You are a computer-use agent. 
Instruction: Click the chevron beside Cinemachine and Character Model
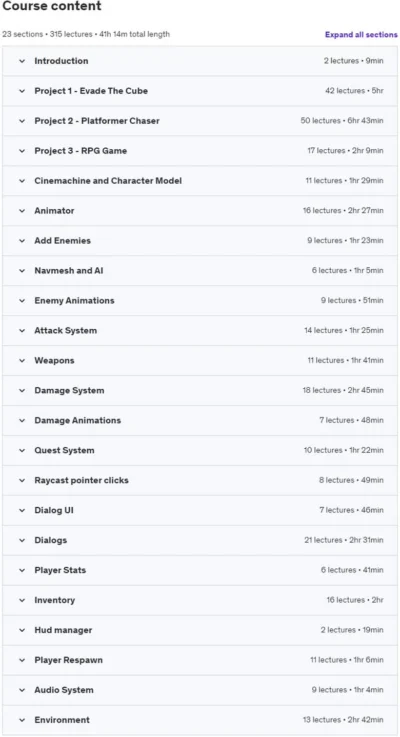(22, 181)
